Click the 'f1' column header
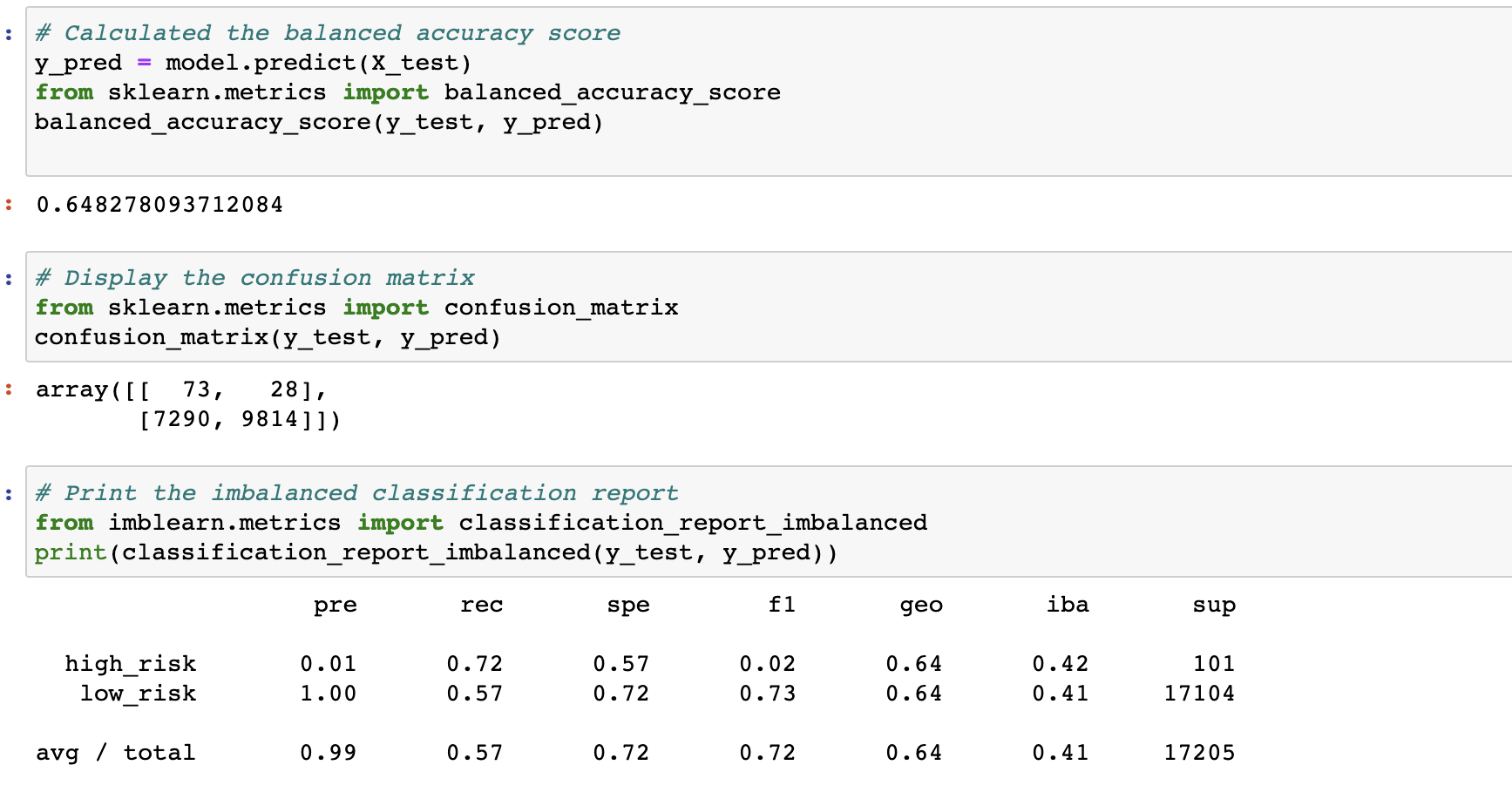Screen dimensions: 1512x799 point(782,605)
